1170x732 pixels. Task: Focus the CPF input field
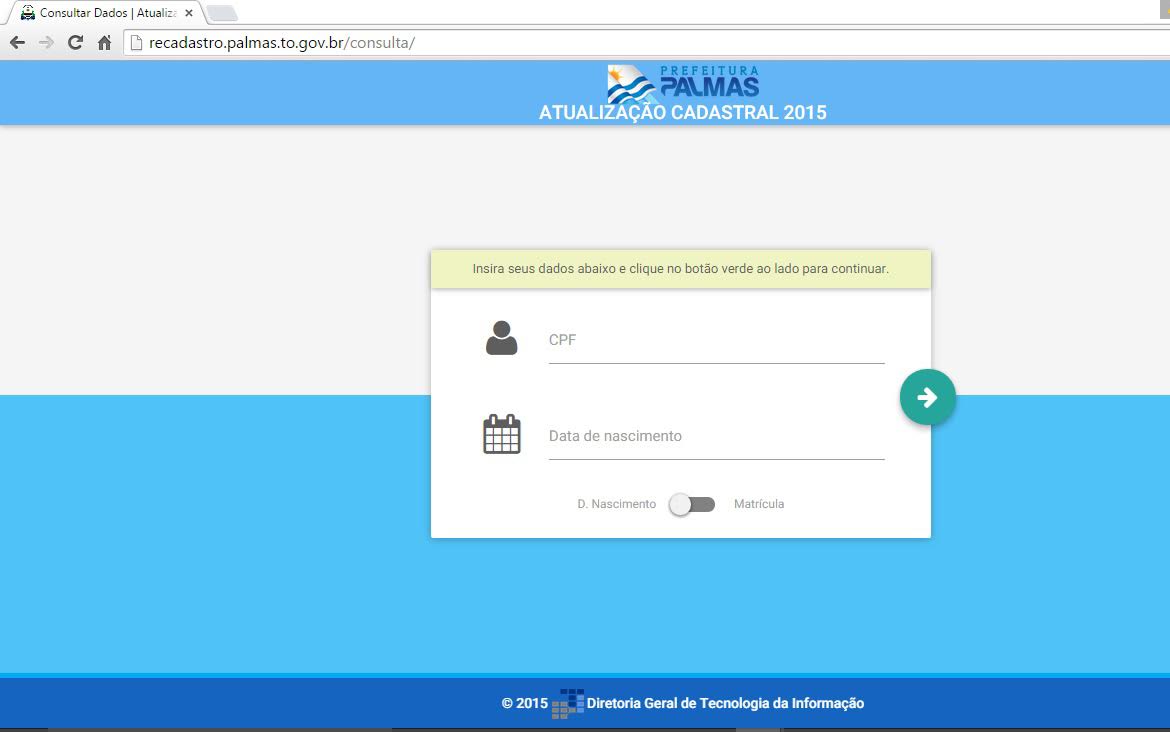pyautogui.click(x=716, y=341)
